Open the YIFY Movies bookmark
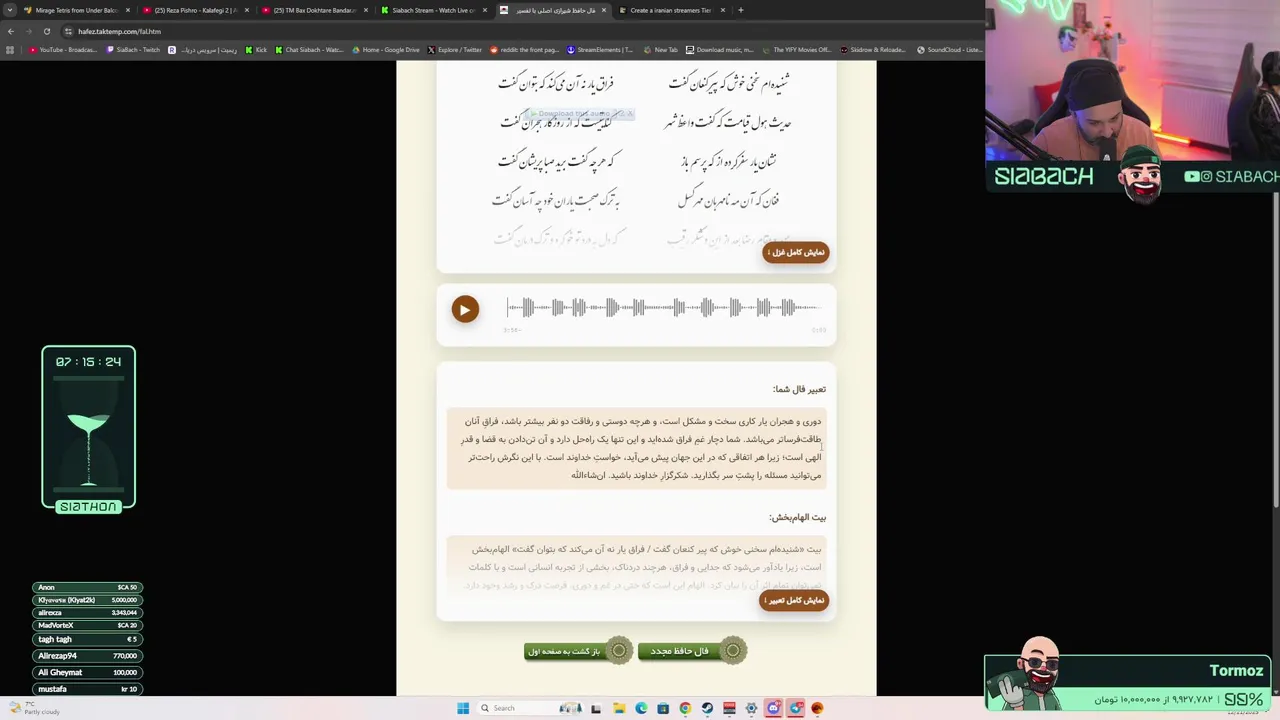Viewport: 1280px width, 720px height. (797, 49)
